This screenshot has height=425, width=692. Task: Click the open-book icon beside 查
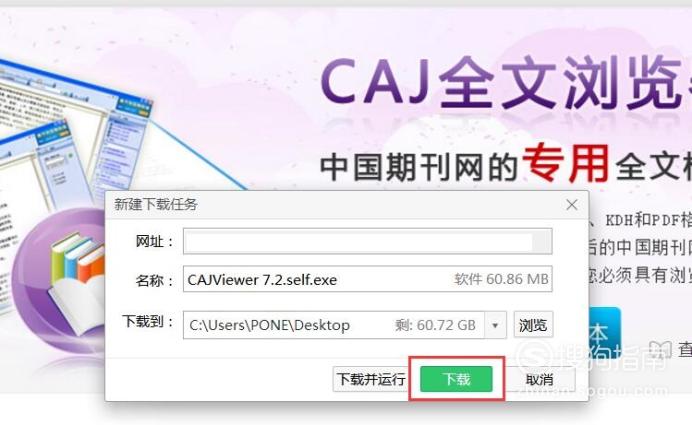tap(660, 349)
